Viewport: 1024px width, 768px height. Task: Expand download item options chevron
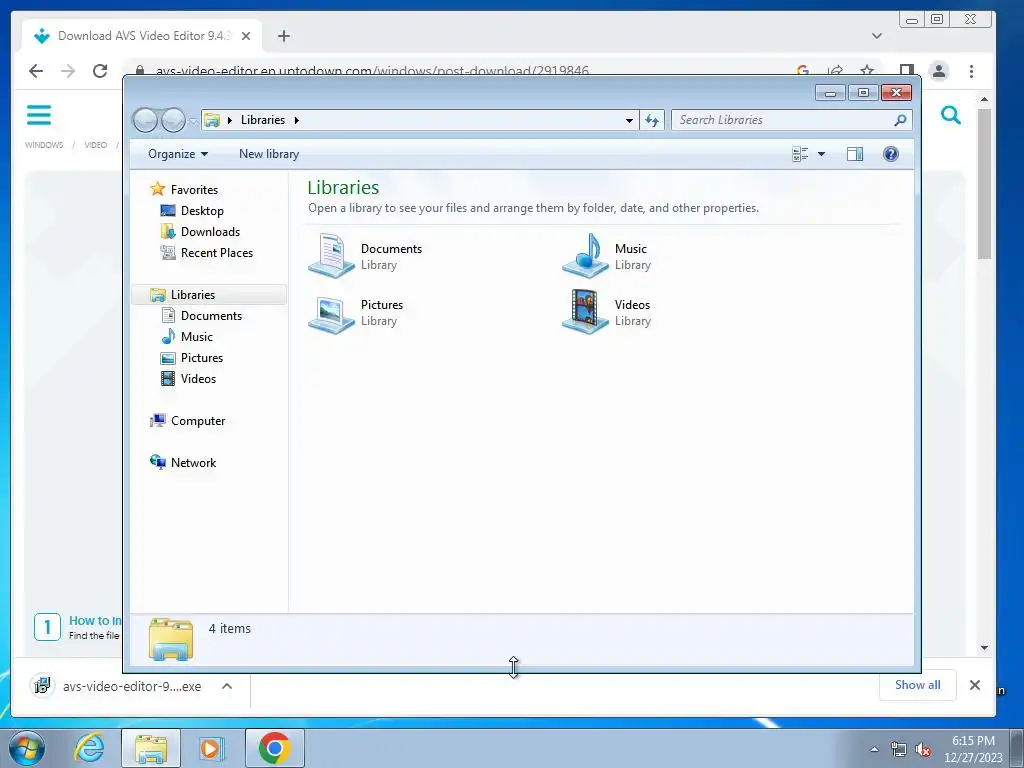pos(227,686)
